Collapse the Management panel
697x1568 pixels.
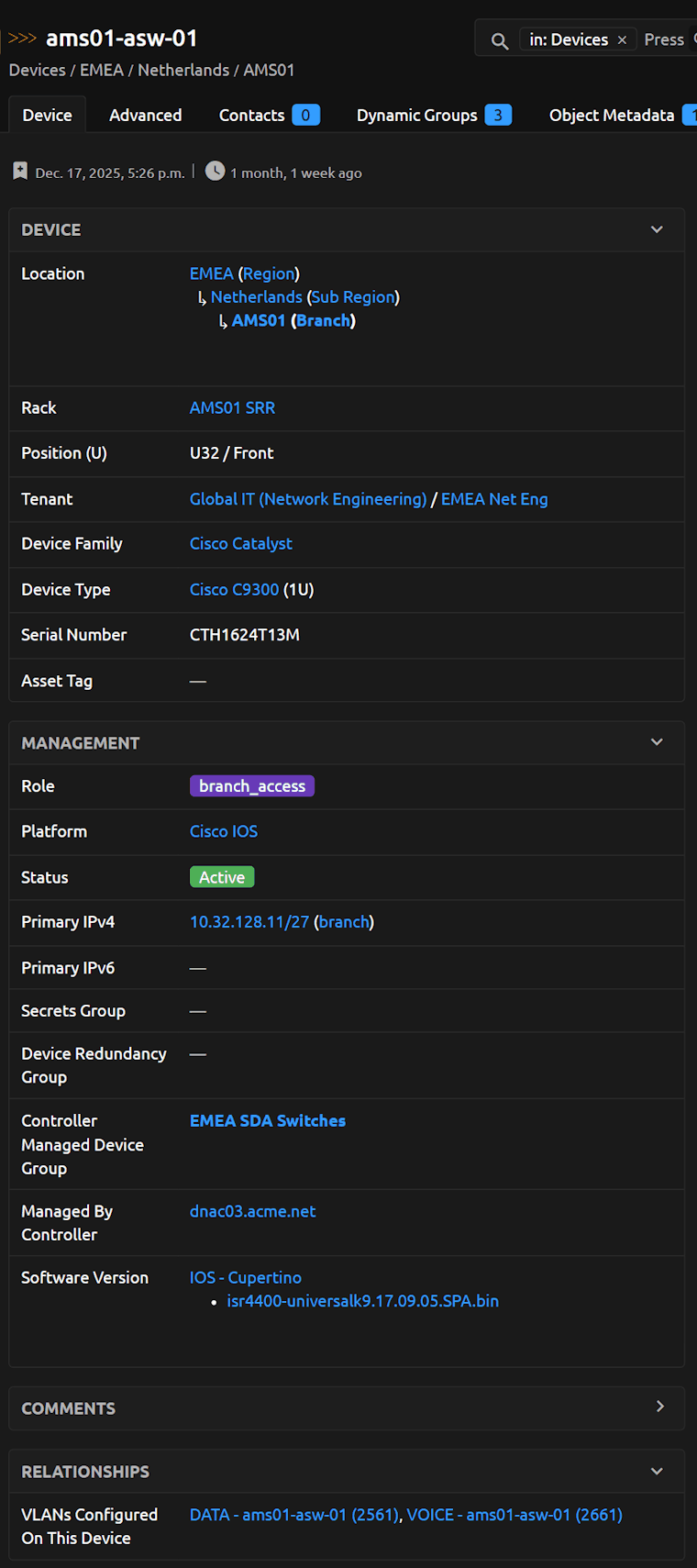tap(657, 742)
